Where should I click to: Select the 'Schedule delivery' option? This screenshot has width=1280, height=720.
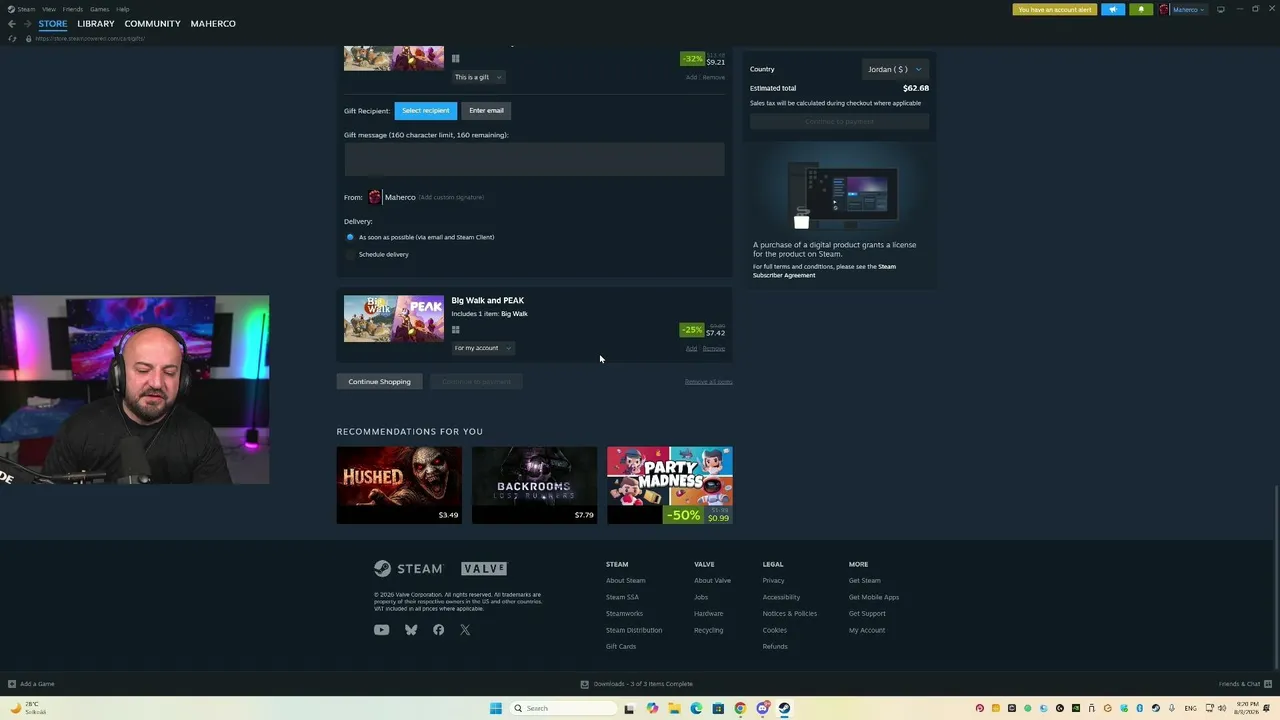point(350,254)
